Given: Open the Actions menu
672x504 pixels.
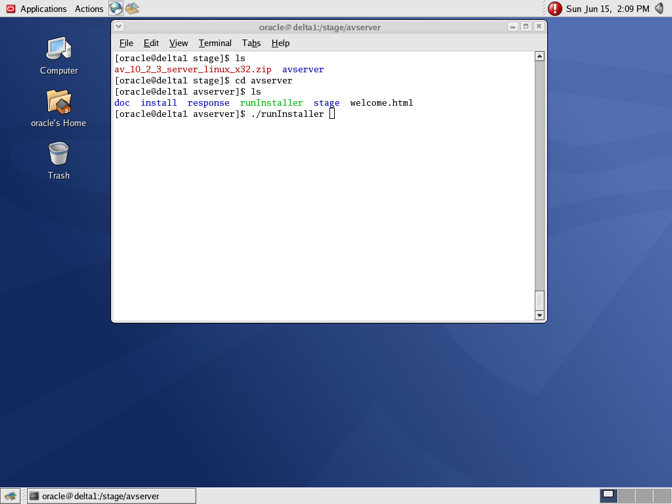Looking at the screenshot, I should click(x=89, y=9).
